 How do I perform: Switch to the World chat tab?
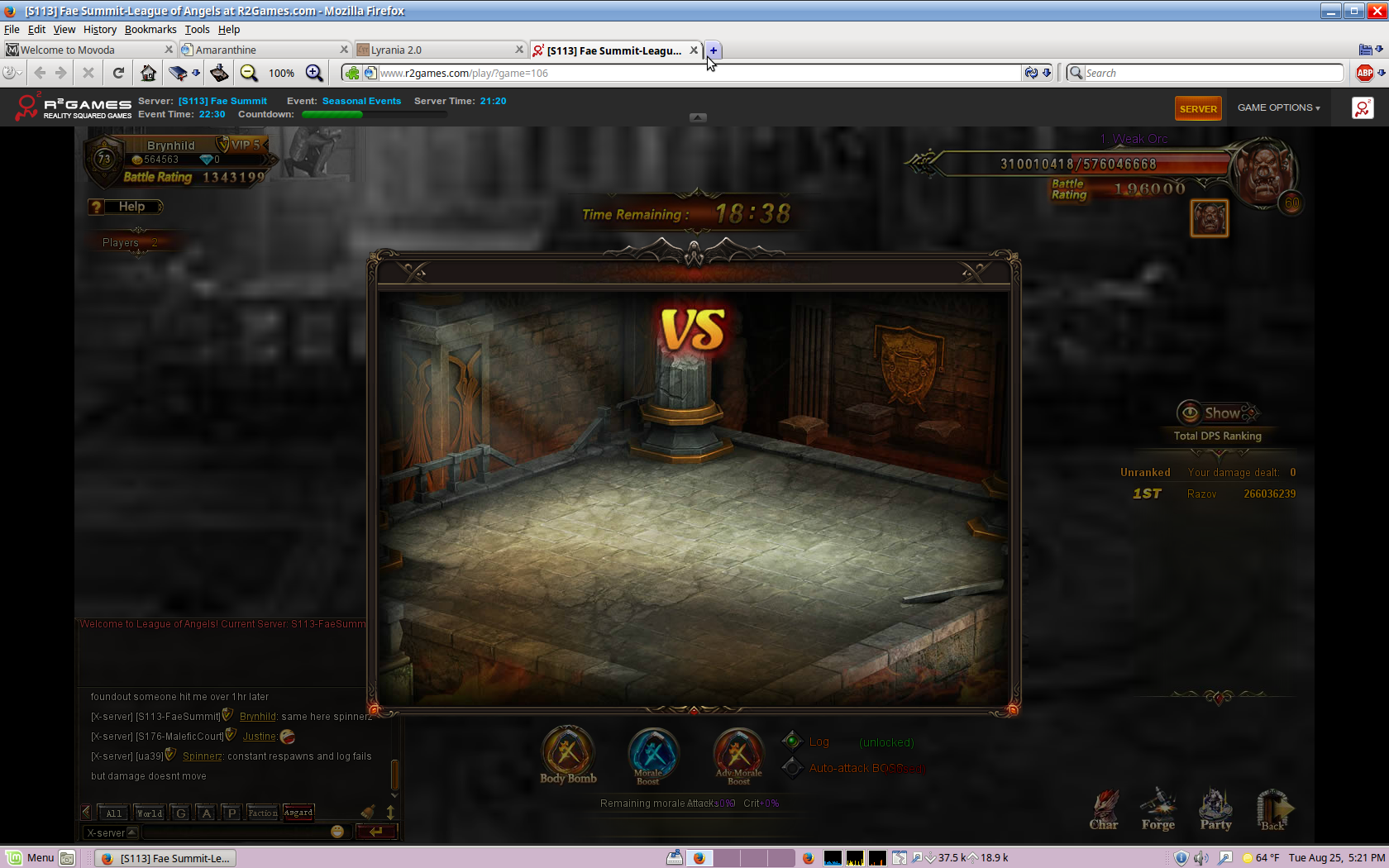coord(150,813)
